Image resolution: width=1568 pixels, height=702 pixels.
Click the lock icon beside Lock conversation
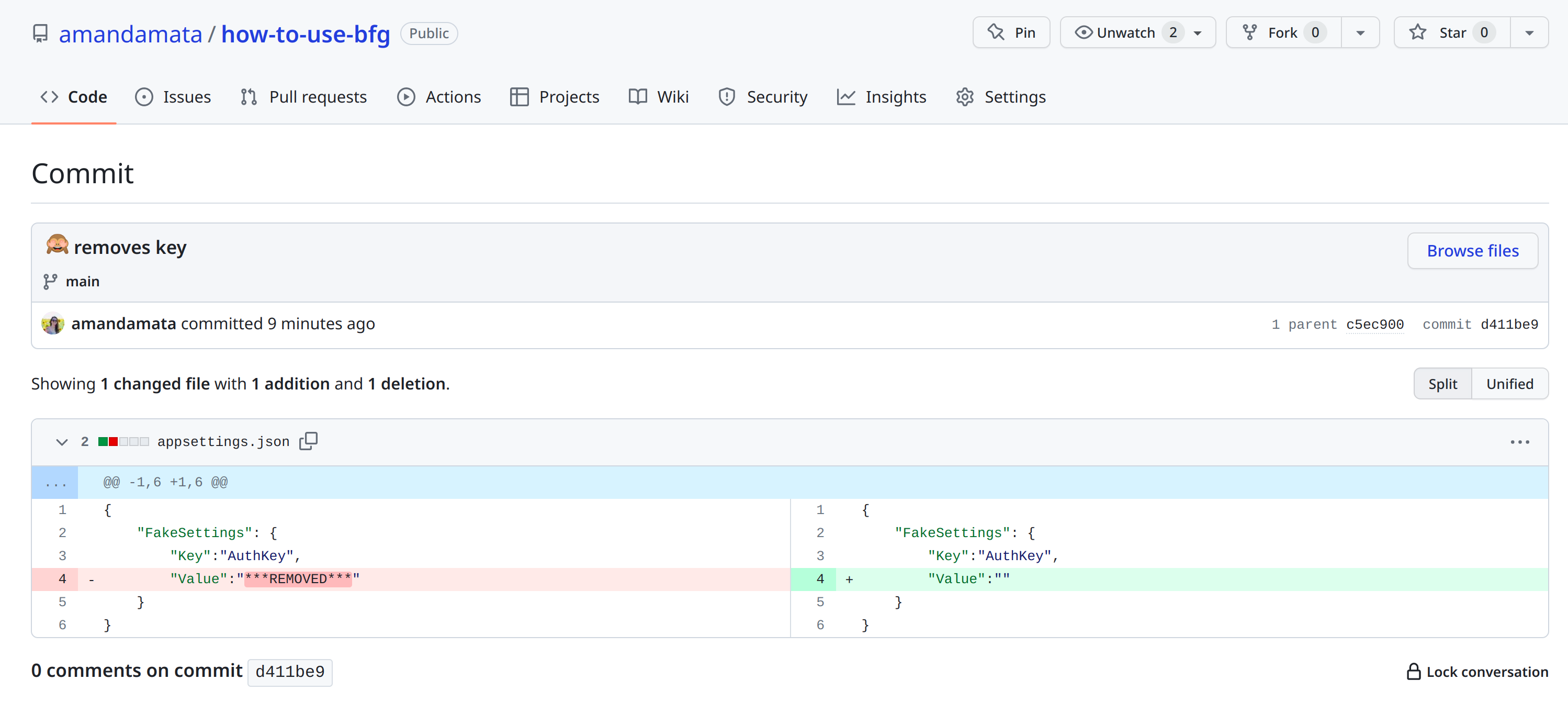coord(1413,671)
